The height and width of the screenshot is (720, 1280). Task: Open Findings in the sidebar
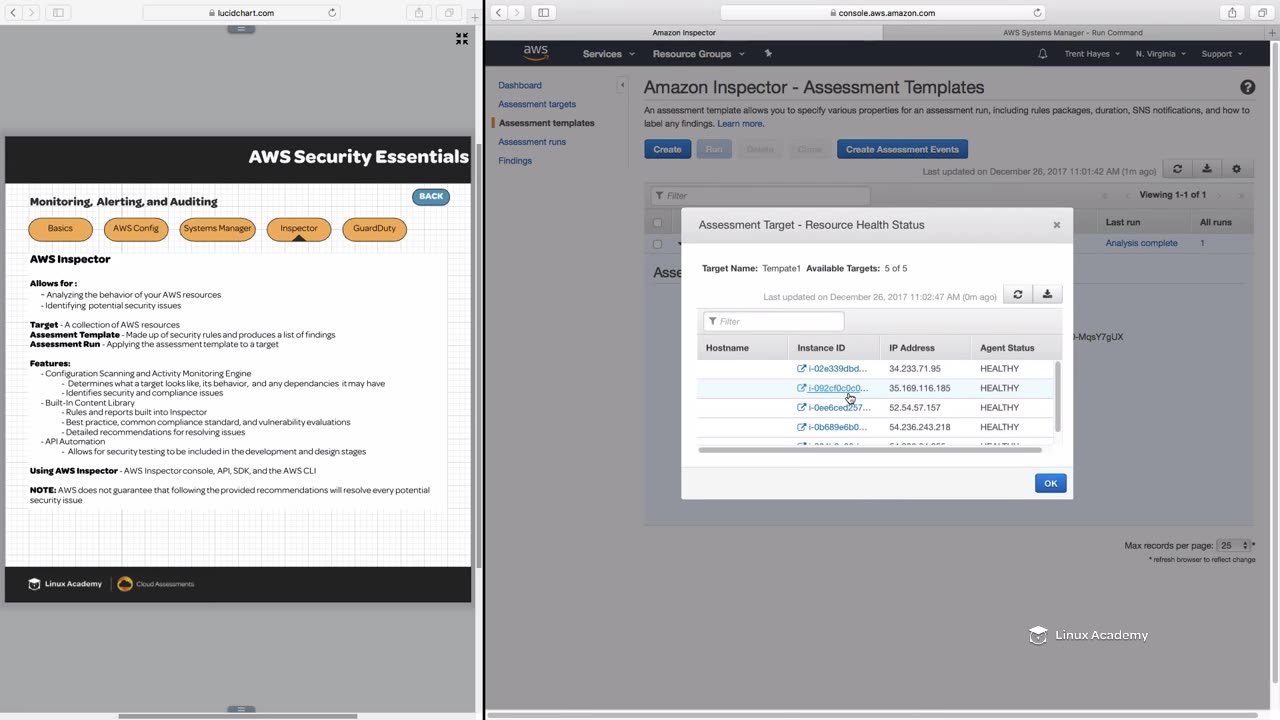515,161
